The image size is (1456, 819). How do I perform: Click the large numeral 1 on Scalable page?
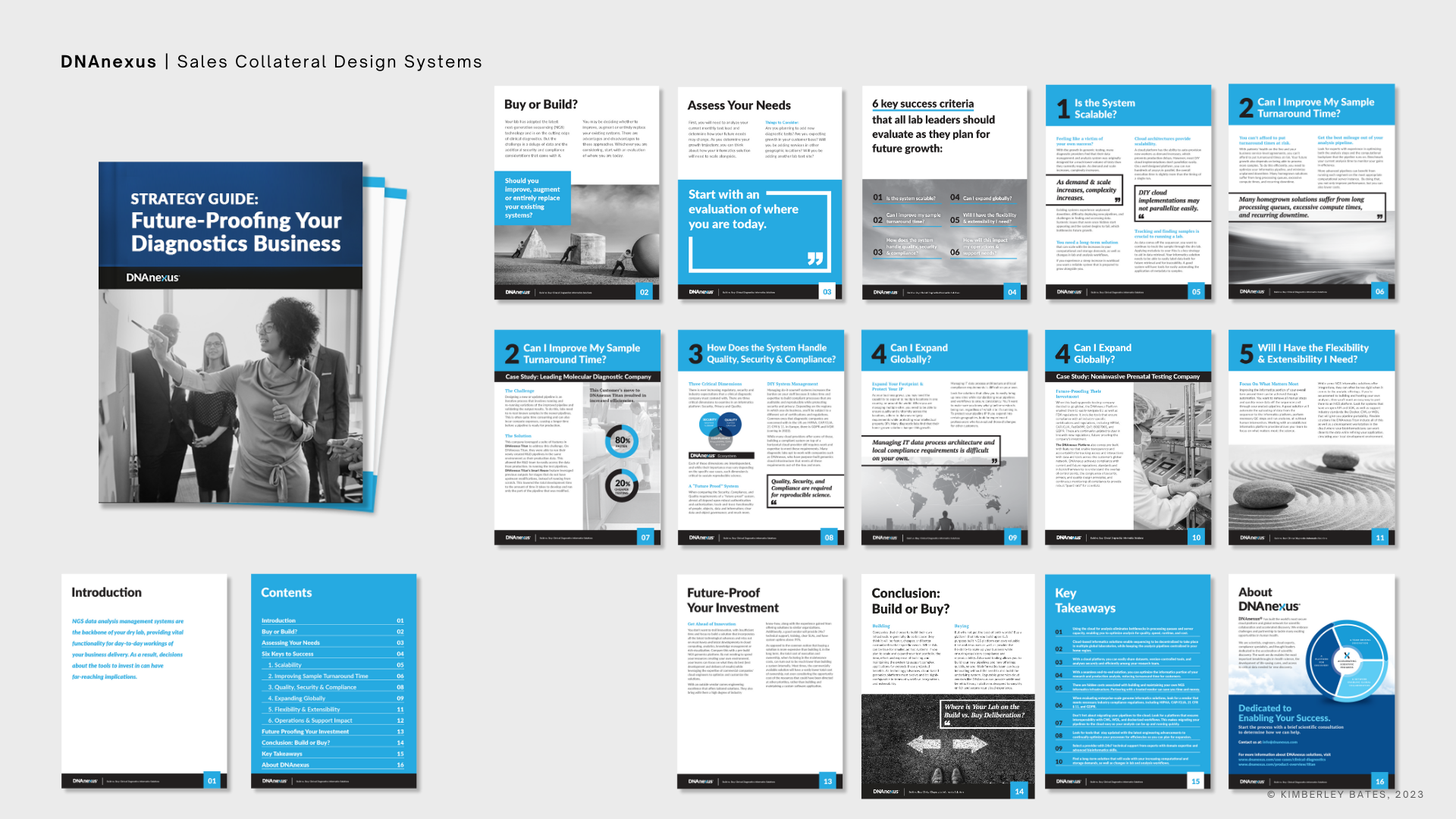1063,109
